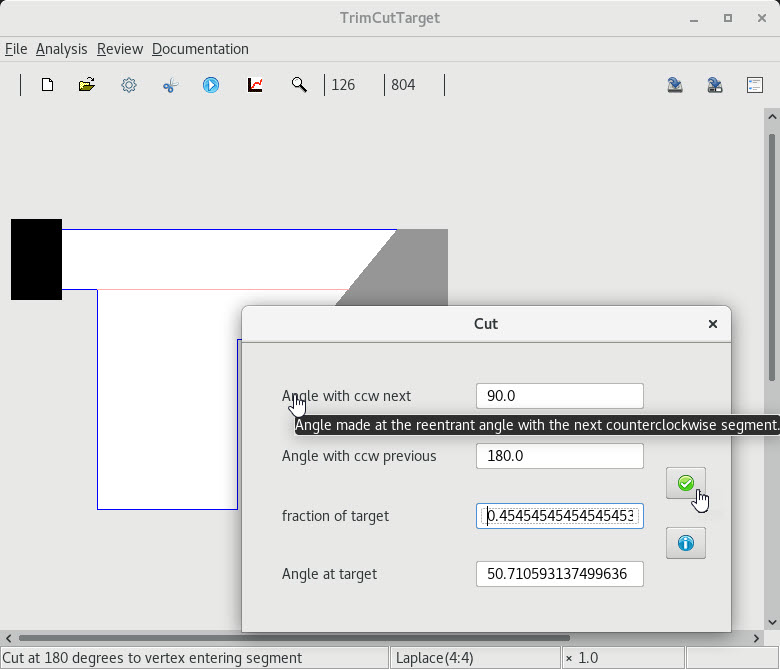Open the File menu
The width and height of the screenshot is (780, 670).
tap(16, 49)
